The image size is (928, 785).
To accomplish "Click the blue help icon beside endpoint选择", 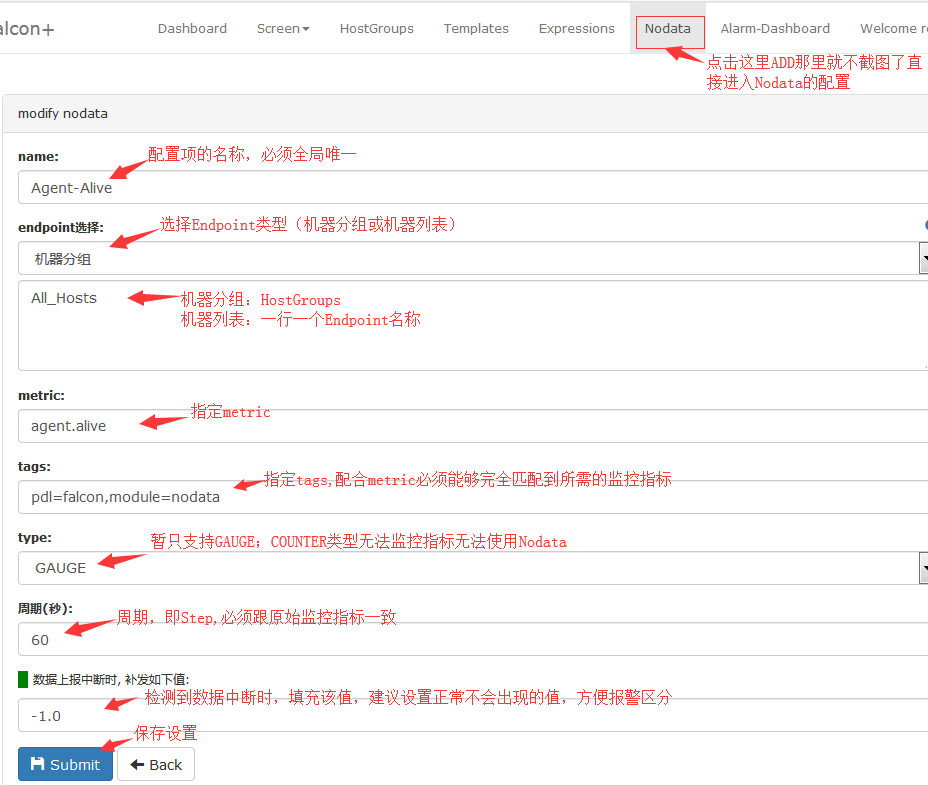I will pos(925,227).
